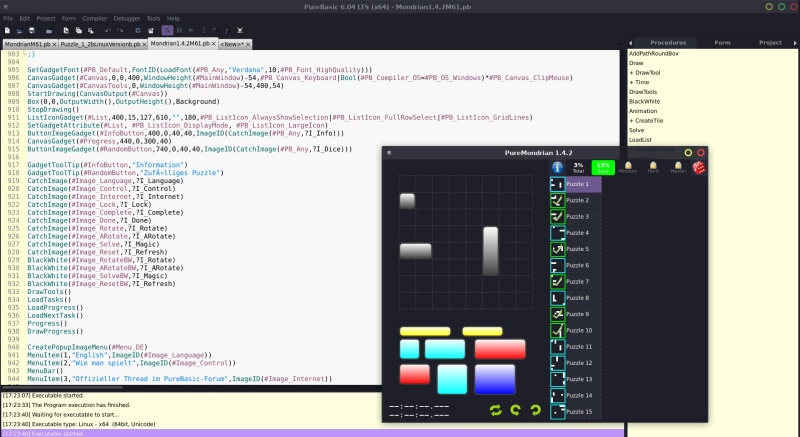The width and height of the screenshot is (800, 437).
Task: Click the small red tile
Action: tap(415, 374)
